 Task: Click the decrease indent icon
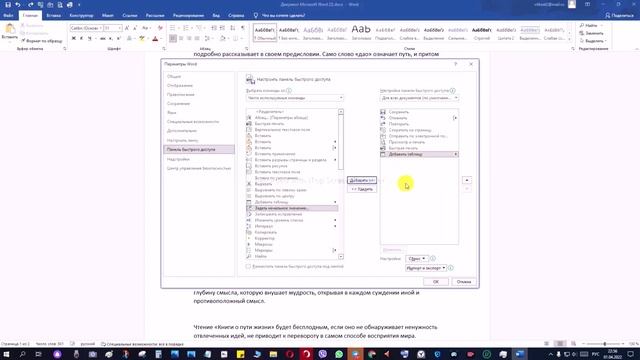click(x=214, y=28)
